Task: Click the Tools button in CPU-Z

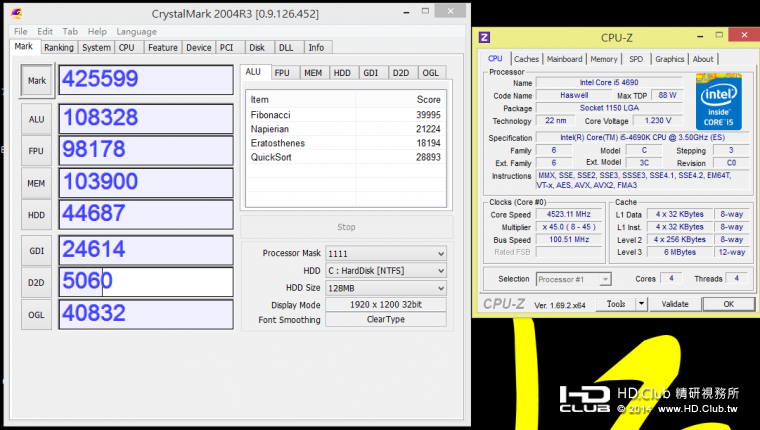Action: [x=616, y=304]
